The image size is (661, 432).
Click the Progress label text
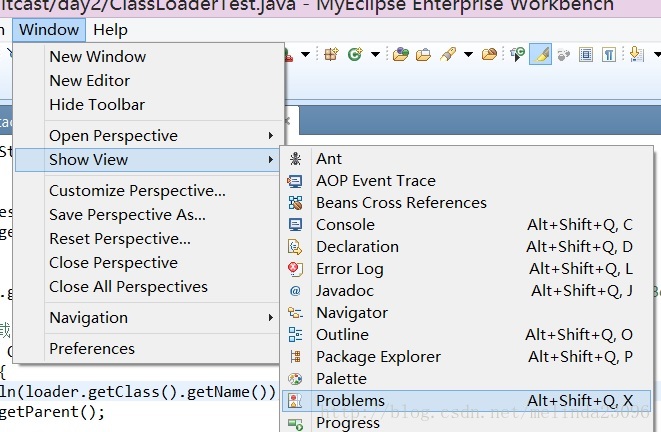[348, 423]
